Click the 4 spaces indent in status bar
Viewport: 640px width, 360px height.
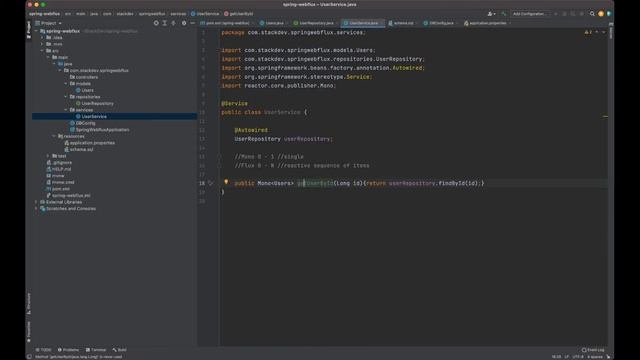pyautogui.click(x=595, y=357)
